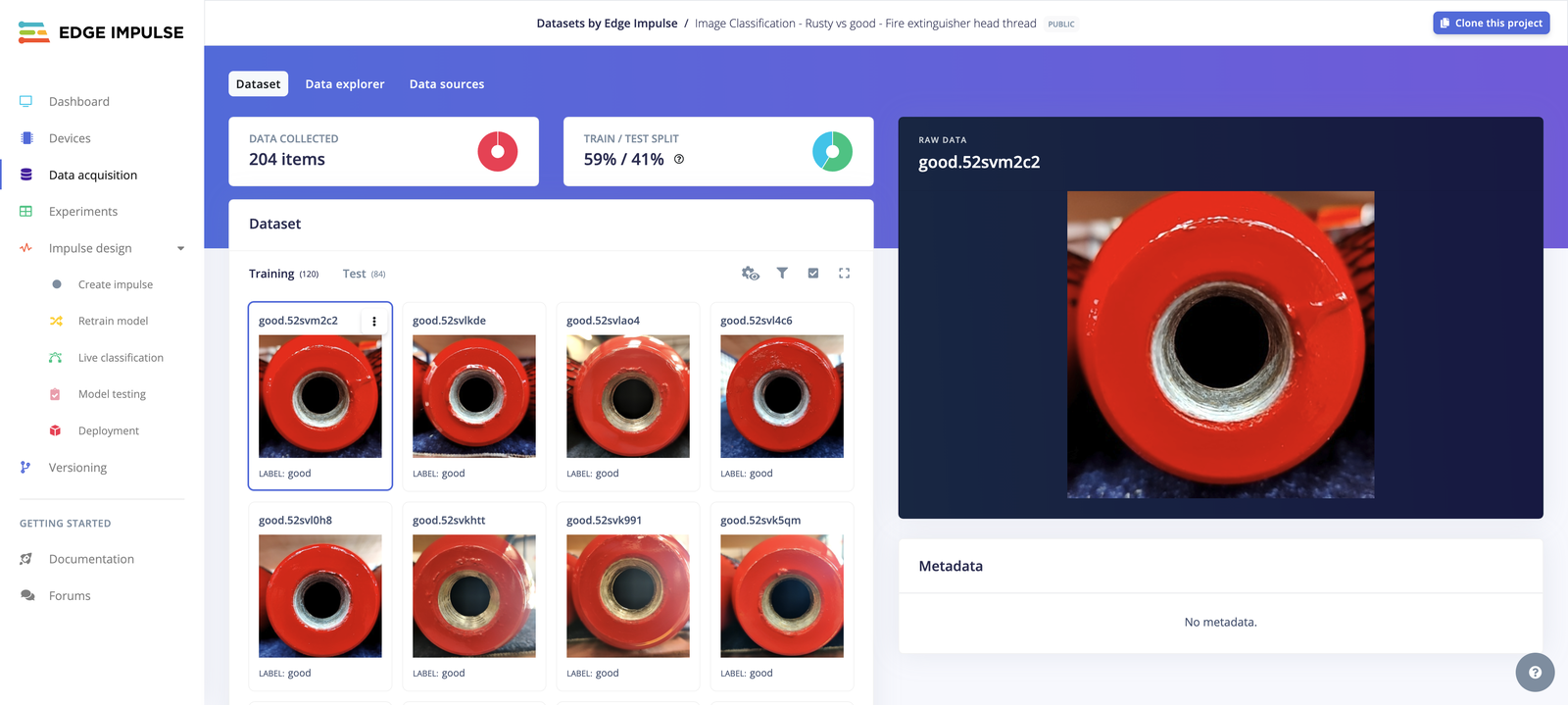Click the Data acquisition sidebar label
The image size is (1568, 705).
click(x=93, y=175)
